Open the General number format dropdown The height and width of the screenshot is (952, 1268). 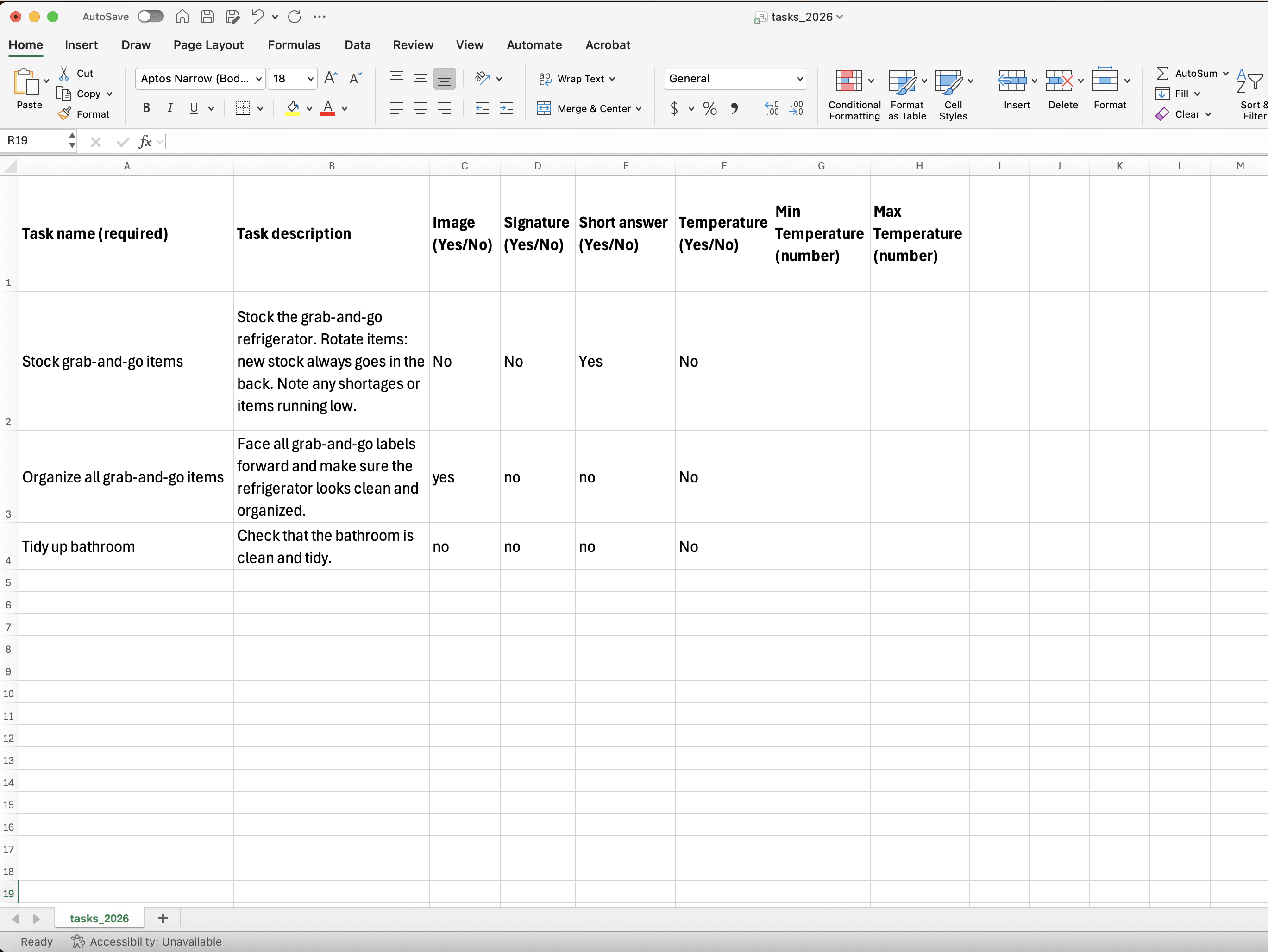(800, 79)
